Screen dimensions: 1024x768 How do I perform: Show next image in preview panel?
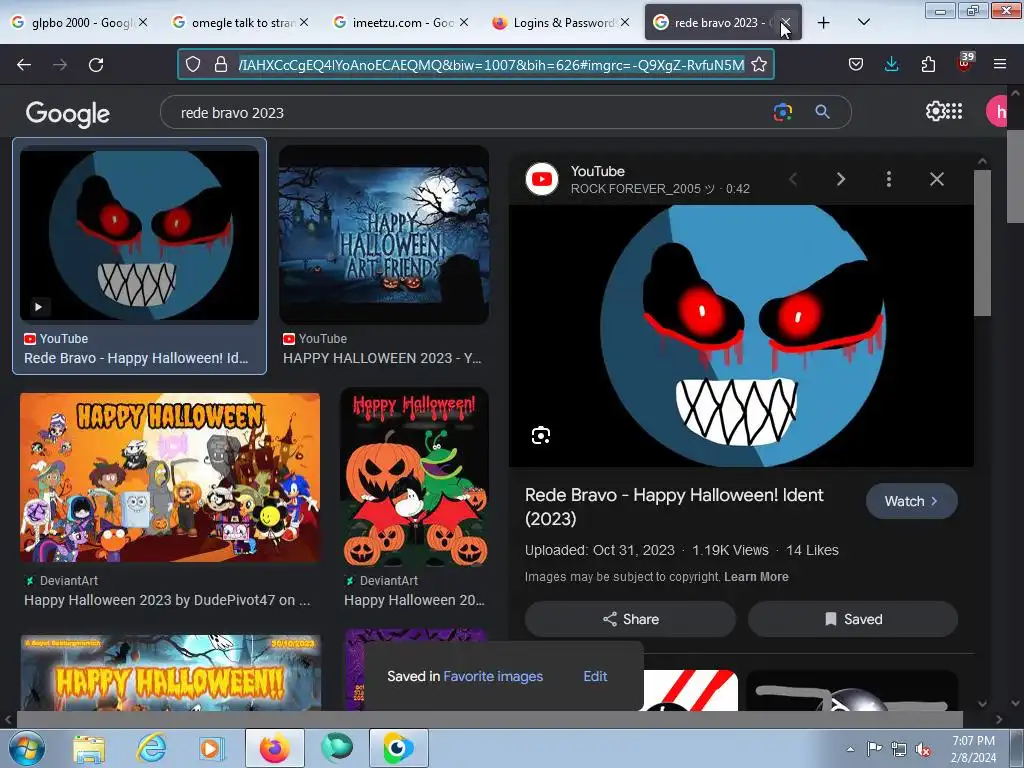point(841,179)
